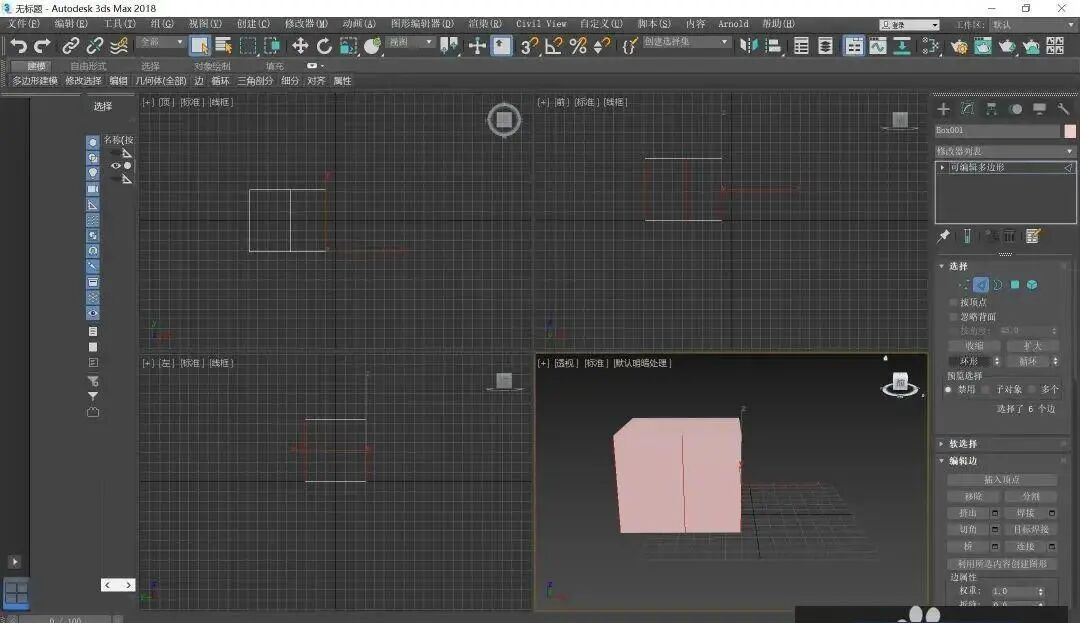Expand the 可编辑多边形 modifier stack entry
This screenshot has height=623, width=1080.
[x=942, y=167]
